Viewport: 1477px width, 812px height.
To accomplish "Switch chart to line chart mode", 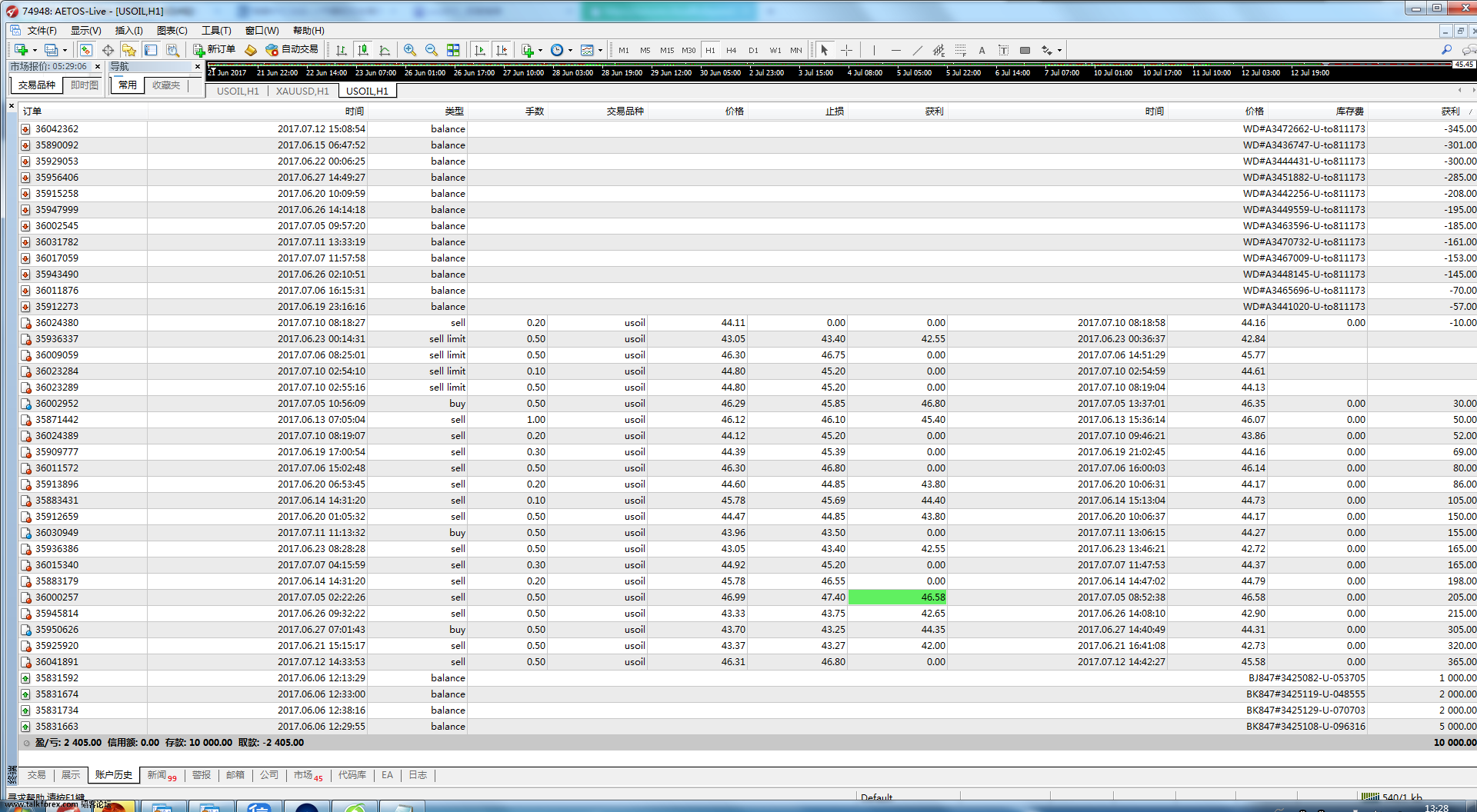I will 385,50.
